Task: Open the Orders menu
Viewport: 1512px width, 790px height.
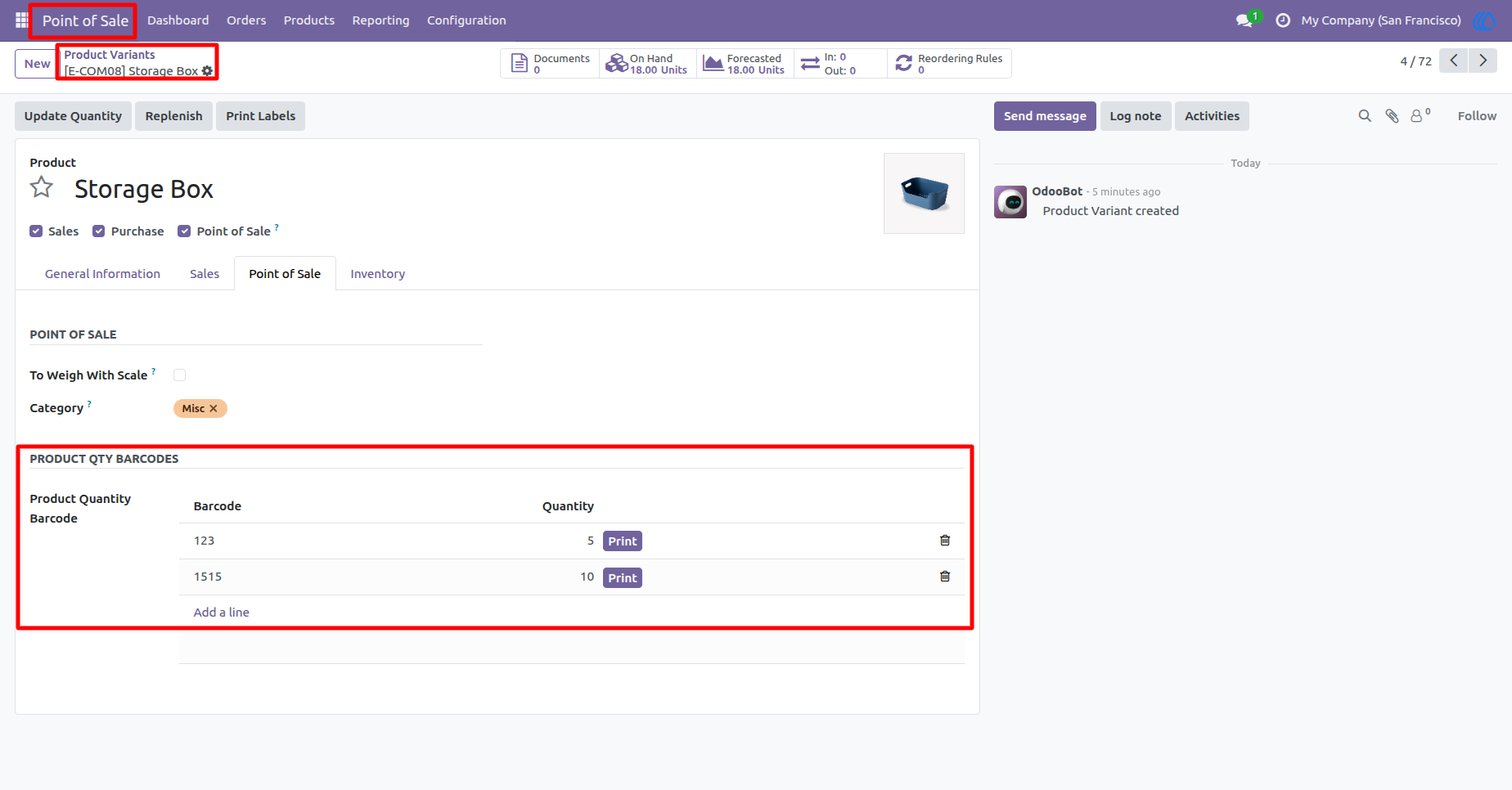Action: [246, 20]
